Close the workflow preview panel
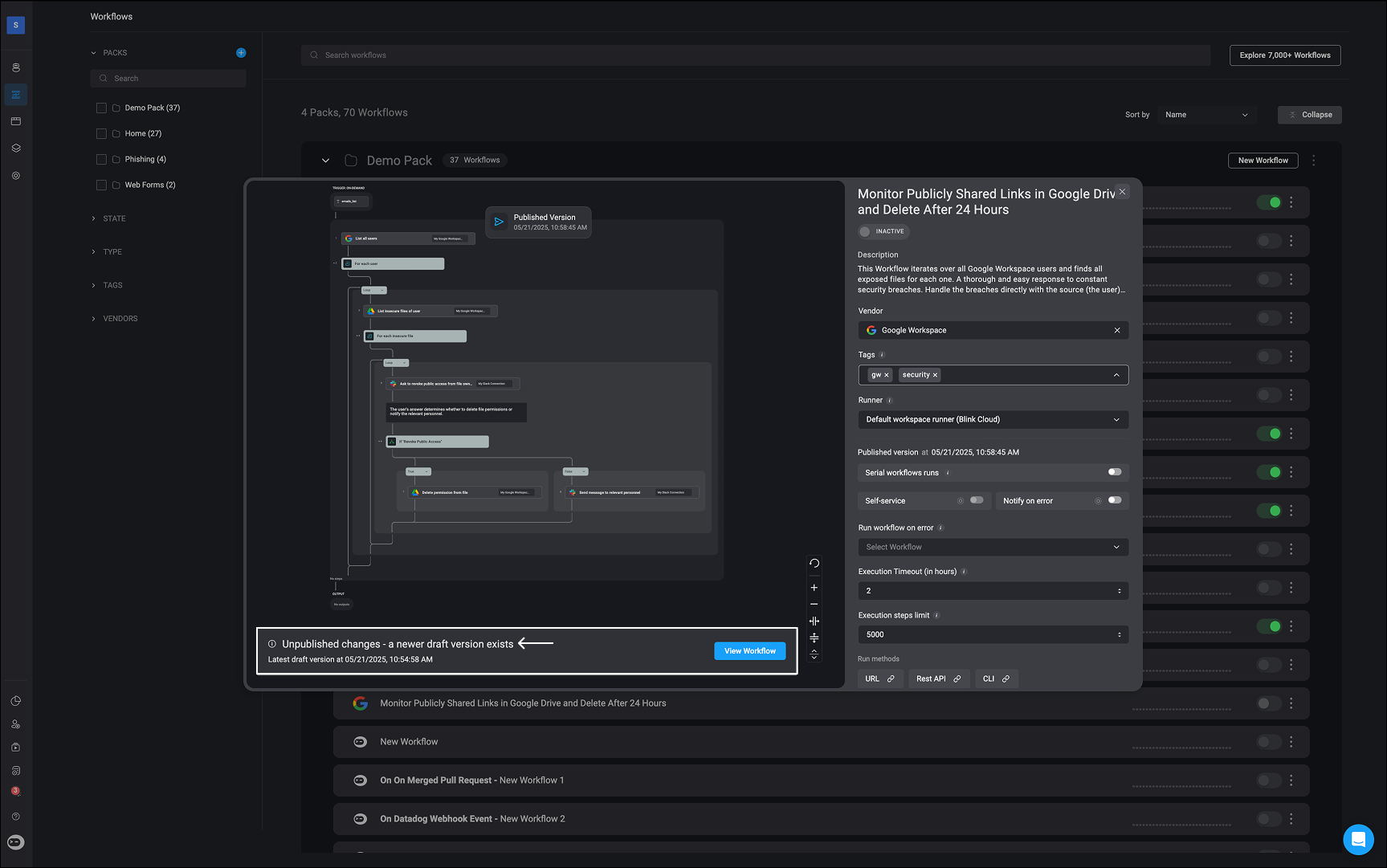The width and height of the screenshot is (1387, 868). tap(1123, 192)
